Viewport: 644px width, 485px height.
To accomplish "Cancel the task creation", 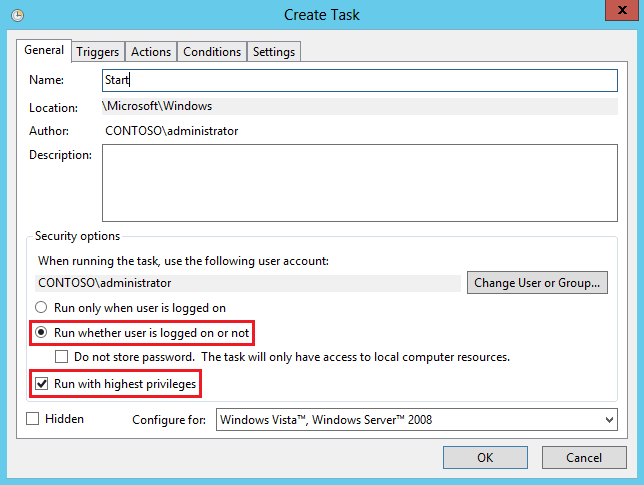I will coord(583,457).
